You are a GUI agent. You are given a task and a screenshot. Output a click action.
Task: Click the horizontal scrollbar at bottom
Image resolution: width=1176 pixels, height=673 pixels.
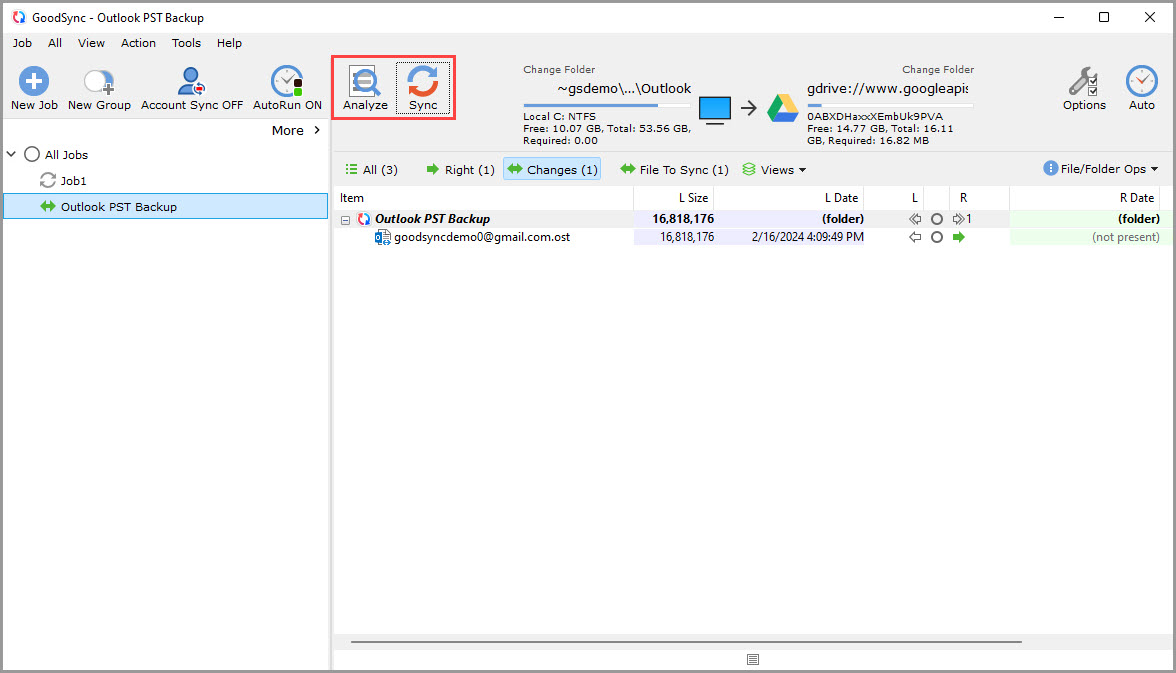(686, 642)
